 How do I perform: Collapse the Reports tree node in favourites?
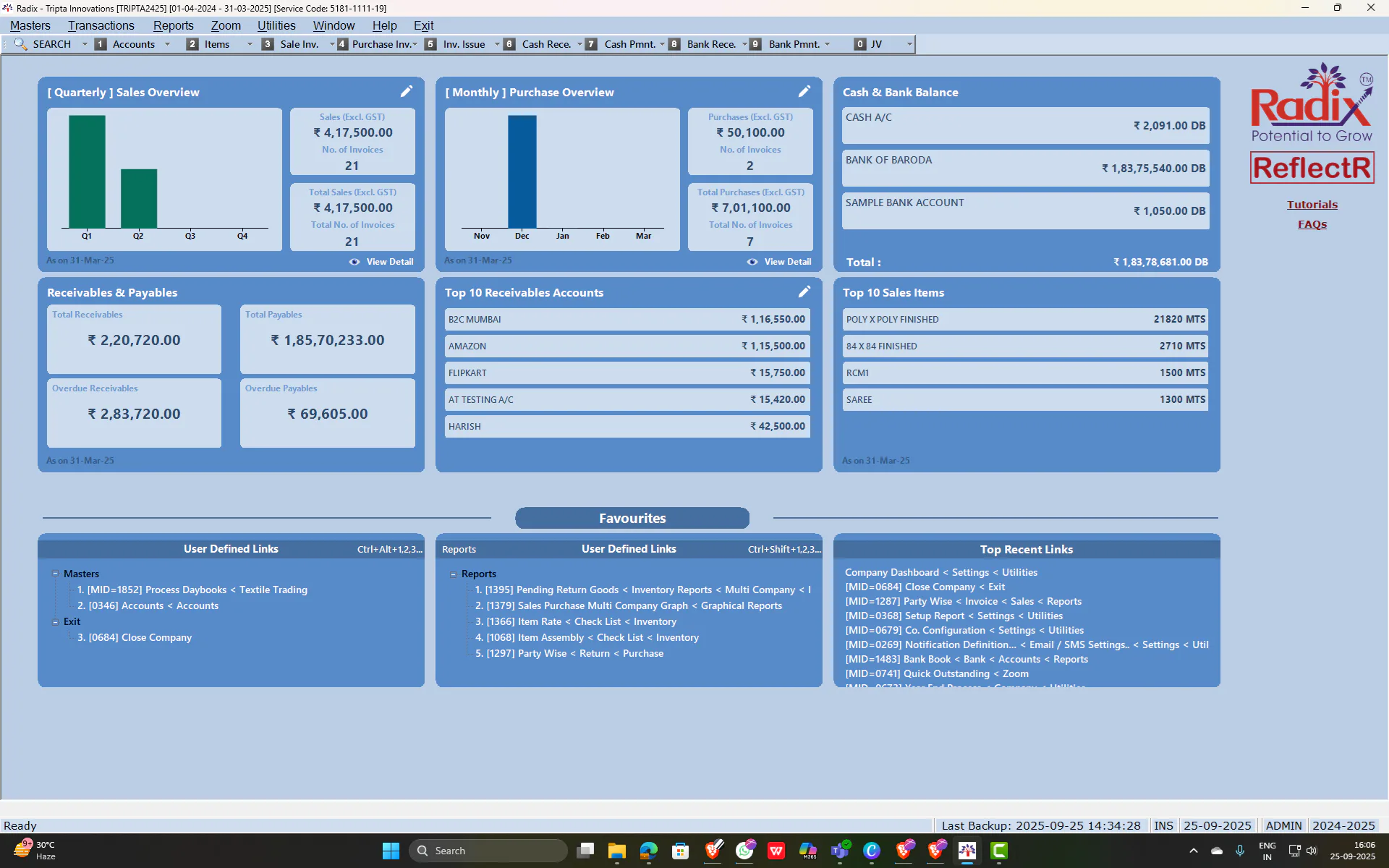(453, 574)
